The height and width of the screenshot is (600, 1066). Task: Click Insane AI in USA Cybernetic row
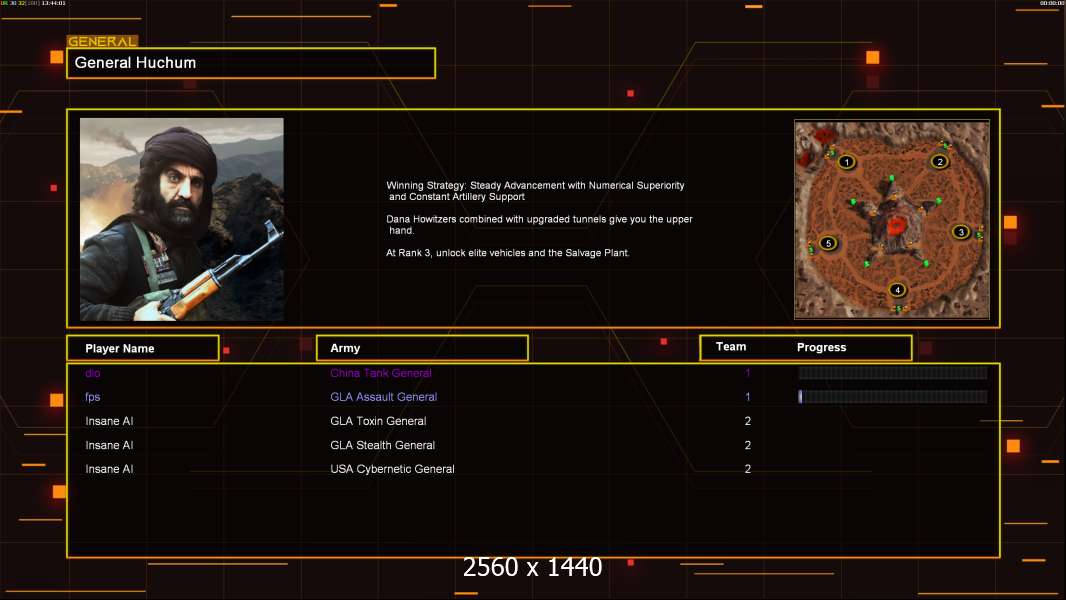(109, 469)
